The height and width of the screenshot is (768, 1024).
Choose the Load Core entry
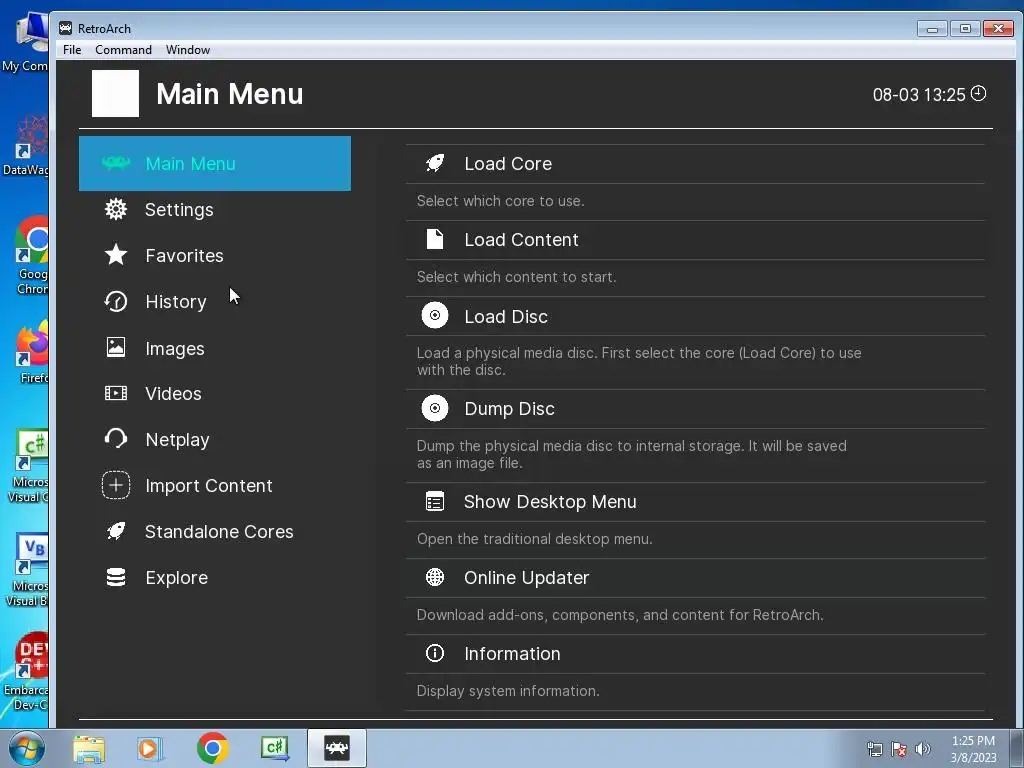(696, 163)
